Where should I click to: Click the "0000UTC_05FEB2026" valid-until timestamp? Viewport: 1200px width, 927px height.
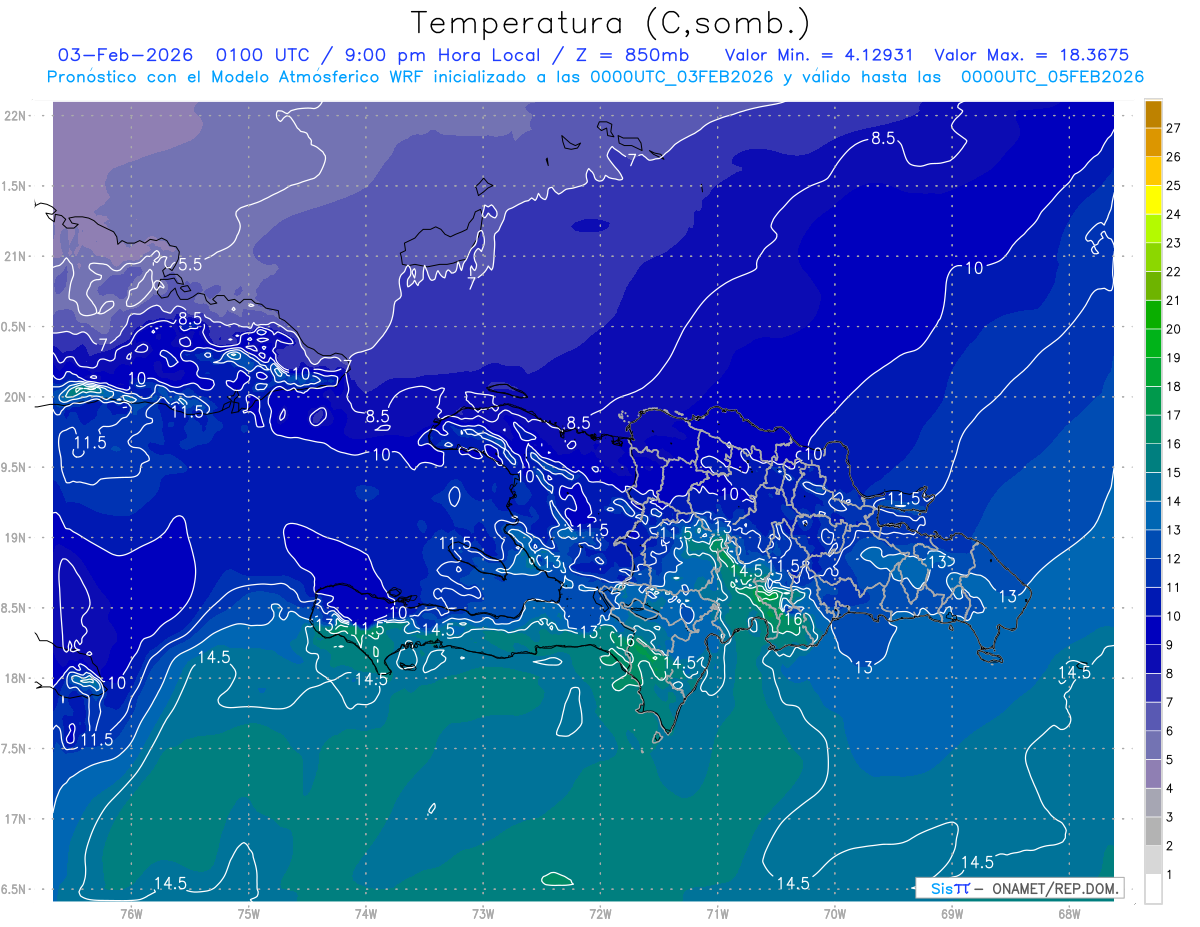(1052, 77)
